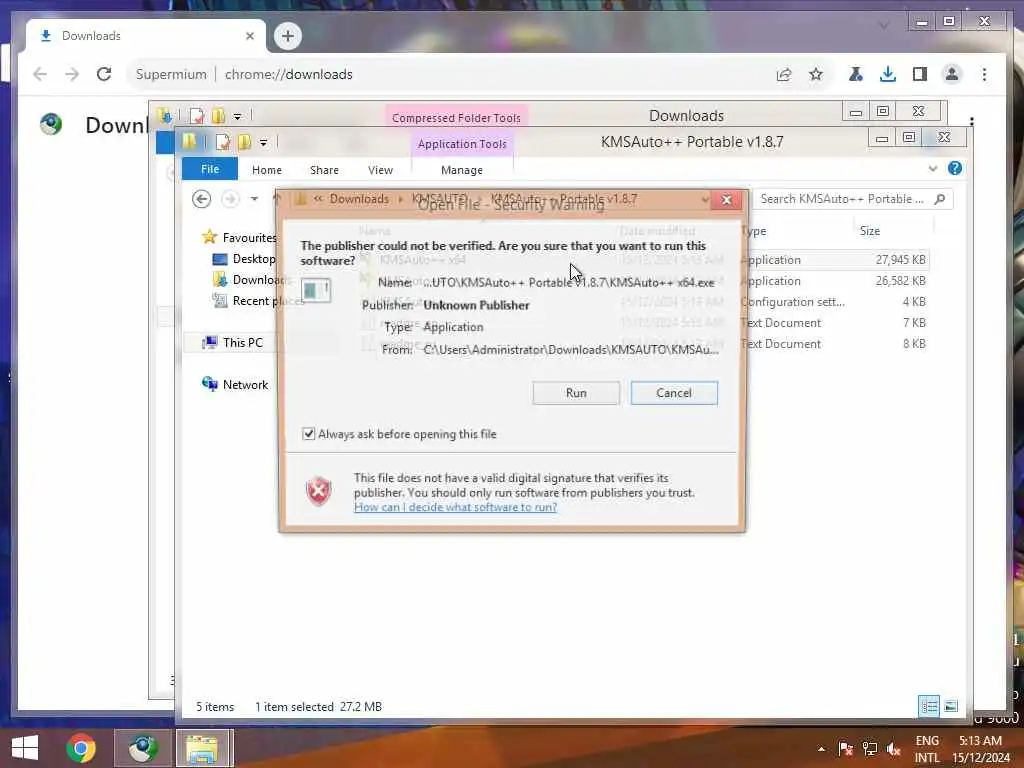1024x768 pixels.
Task: Open the browser three-dot menu
Action: (x=984, y=74)
